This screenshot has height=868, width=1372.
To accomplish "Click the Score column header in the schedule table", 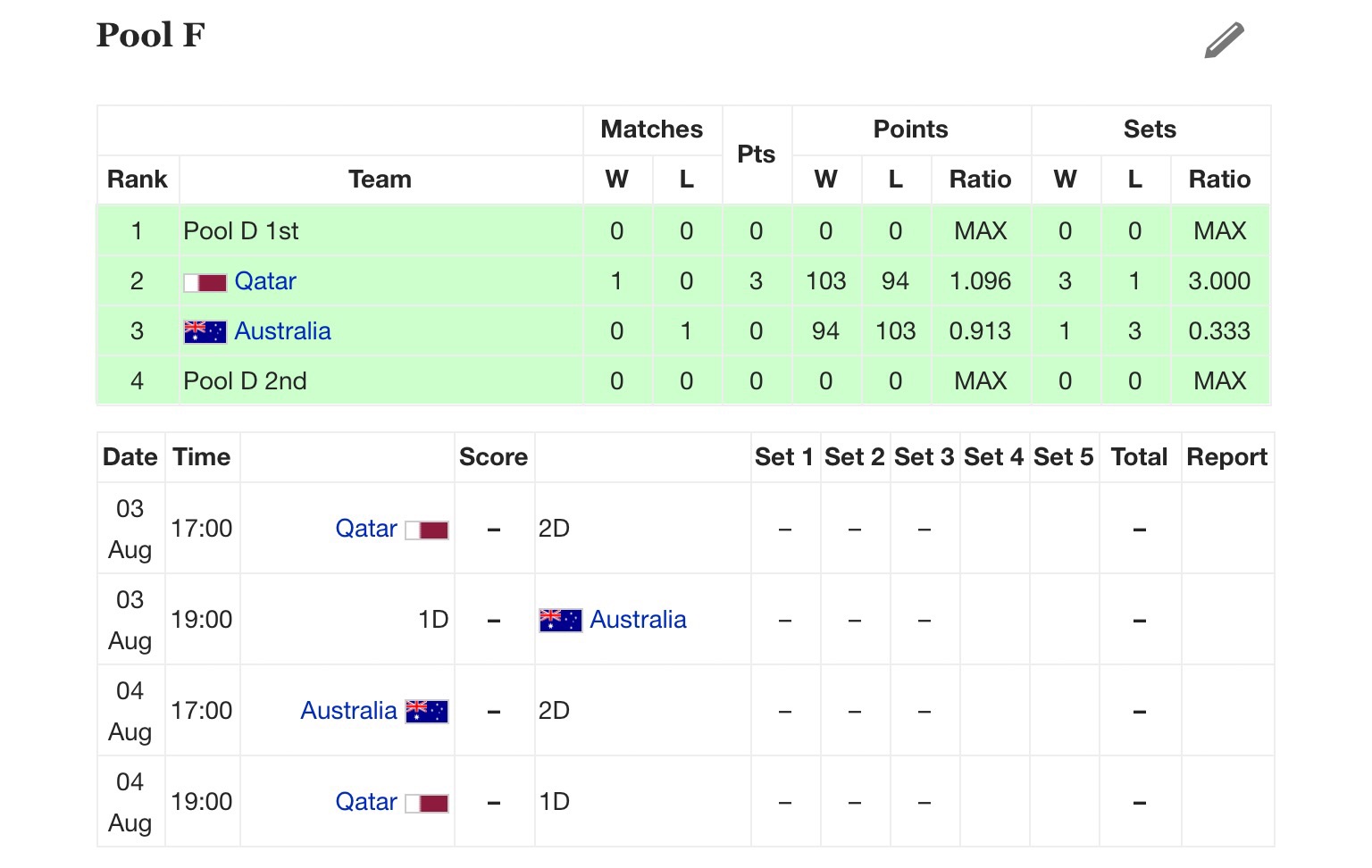I will click(494, 457).
